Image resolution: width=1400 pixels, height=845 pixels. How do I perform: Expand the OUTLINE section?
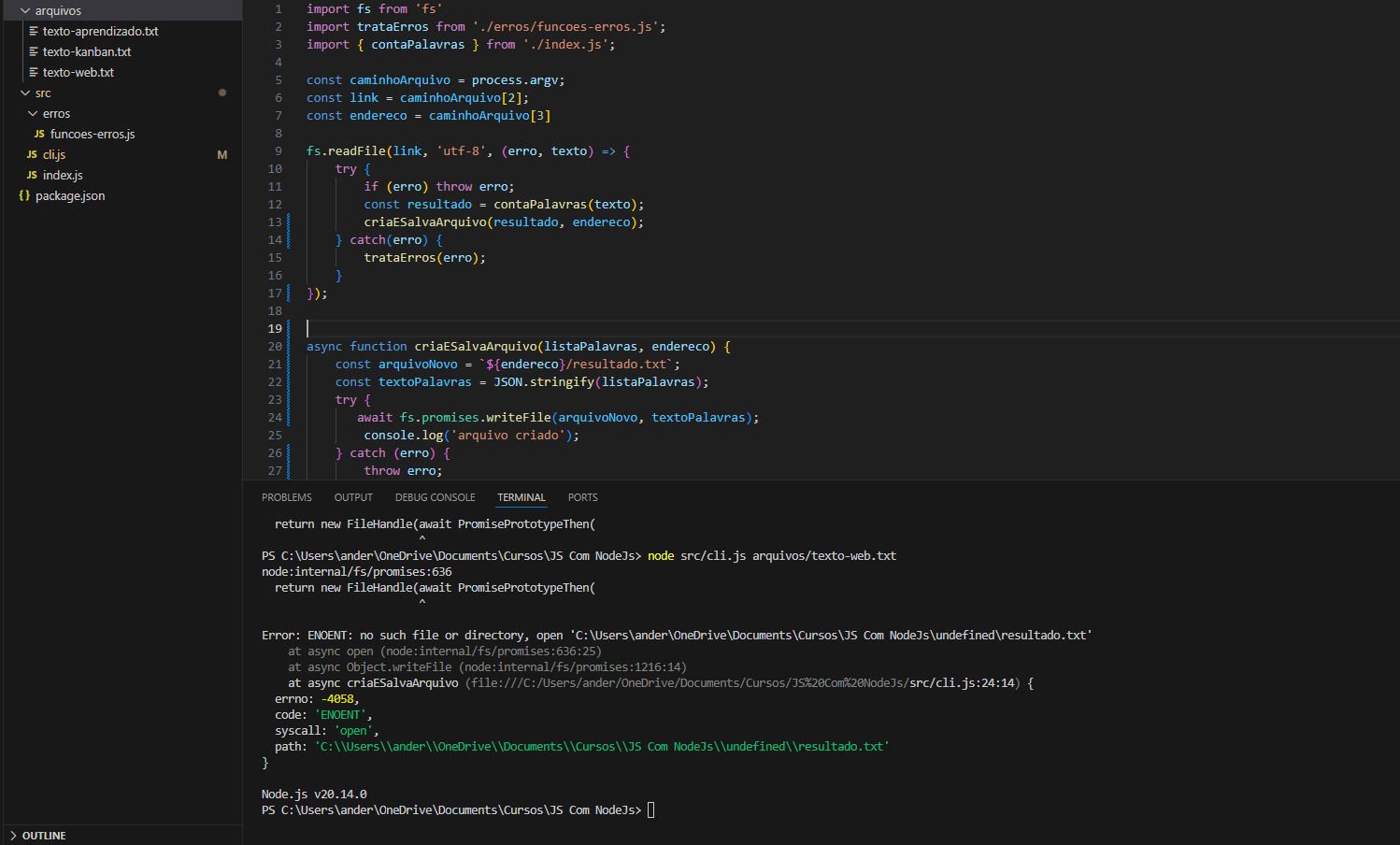[13, 836]
